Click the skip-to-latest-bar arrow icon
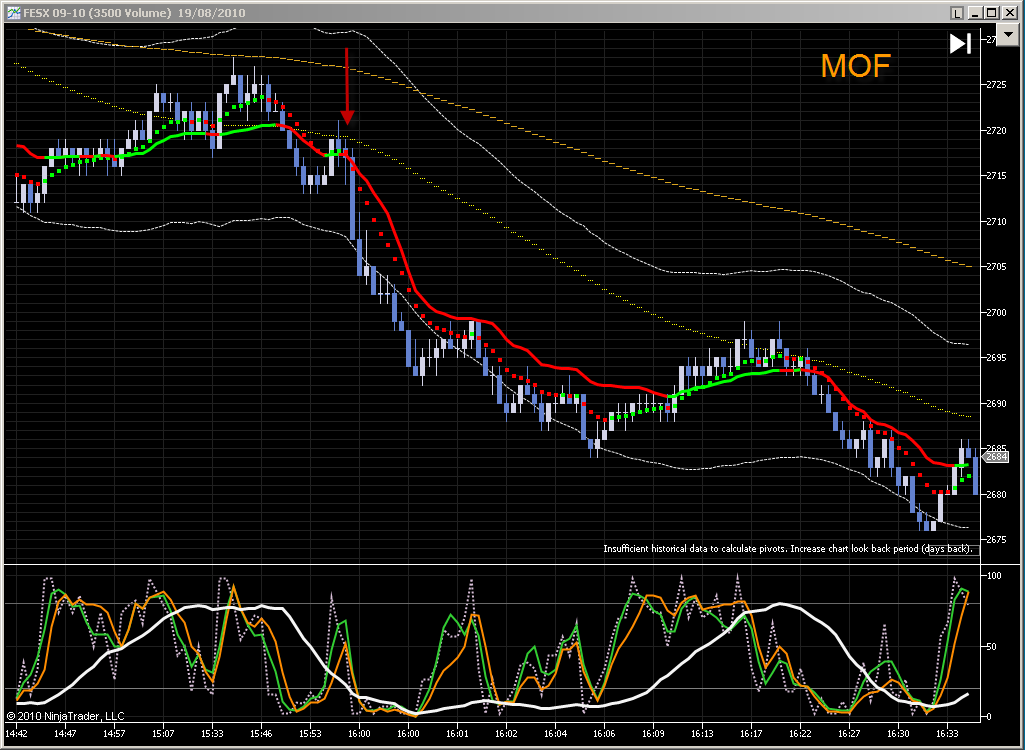 click(960, 44)
